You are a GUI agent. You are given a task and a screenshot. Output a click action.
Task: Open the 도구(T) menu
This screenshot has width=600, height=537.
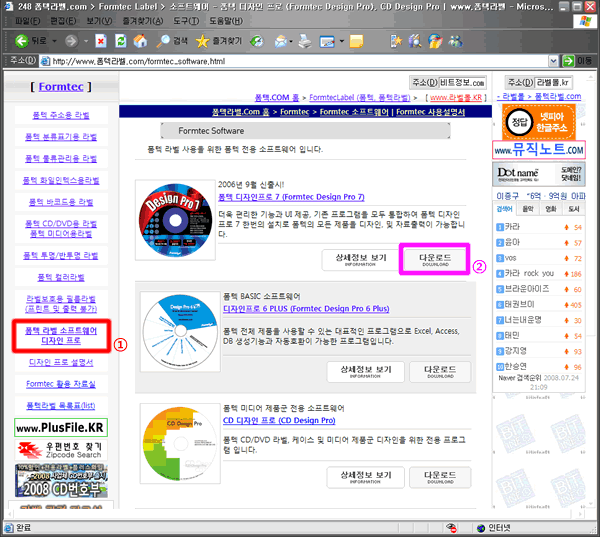[x=184, y=20]
